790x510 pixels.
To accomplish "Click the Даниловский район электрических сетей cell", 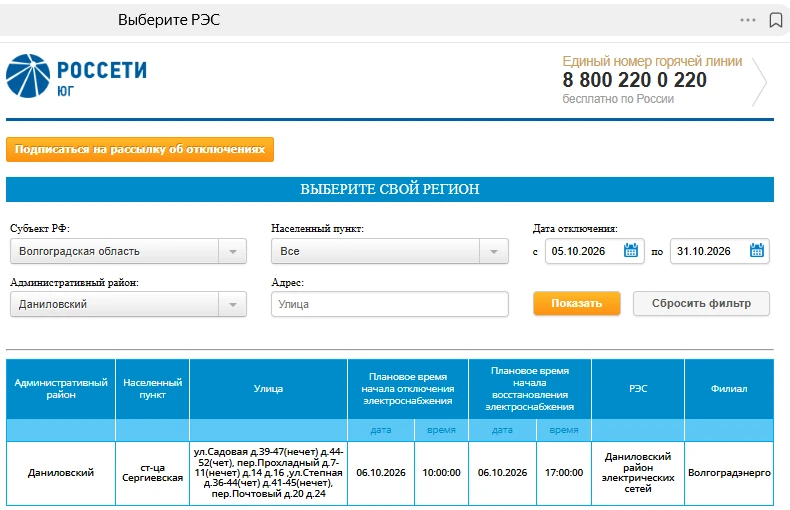I will (x=638, y=473).
